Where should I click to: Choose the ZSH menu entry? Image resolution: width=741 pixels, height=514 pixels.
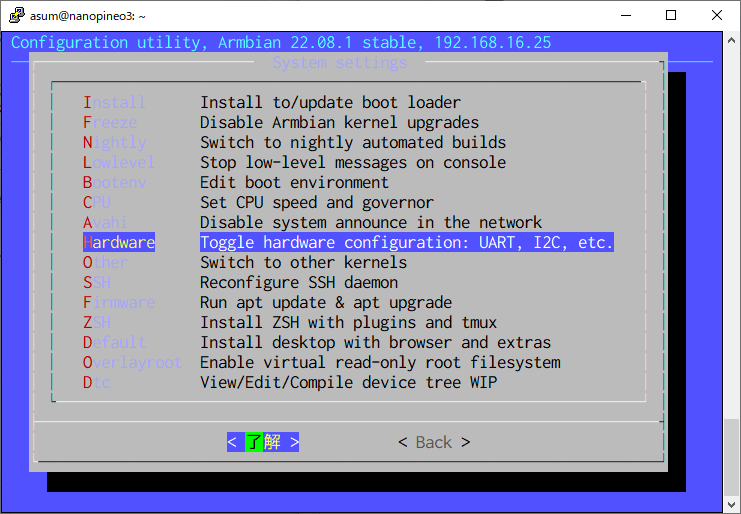(96, 322)
